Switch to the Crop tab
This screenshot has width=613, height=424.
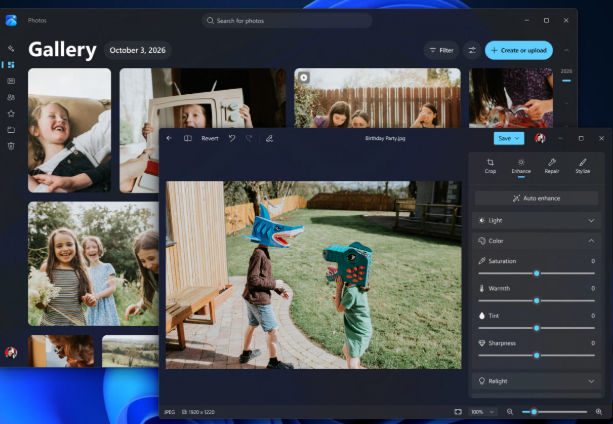(x=490, y=166)
